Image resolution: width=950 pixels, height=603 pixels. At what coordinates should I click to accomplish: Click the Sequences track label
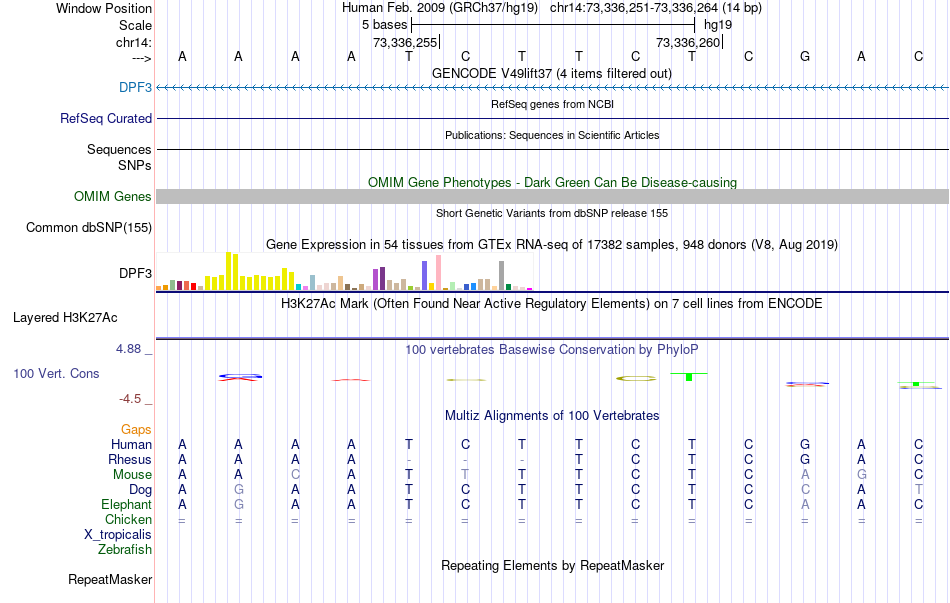(119, 149)
